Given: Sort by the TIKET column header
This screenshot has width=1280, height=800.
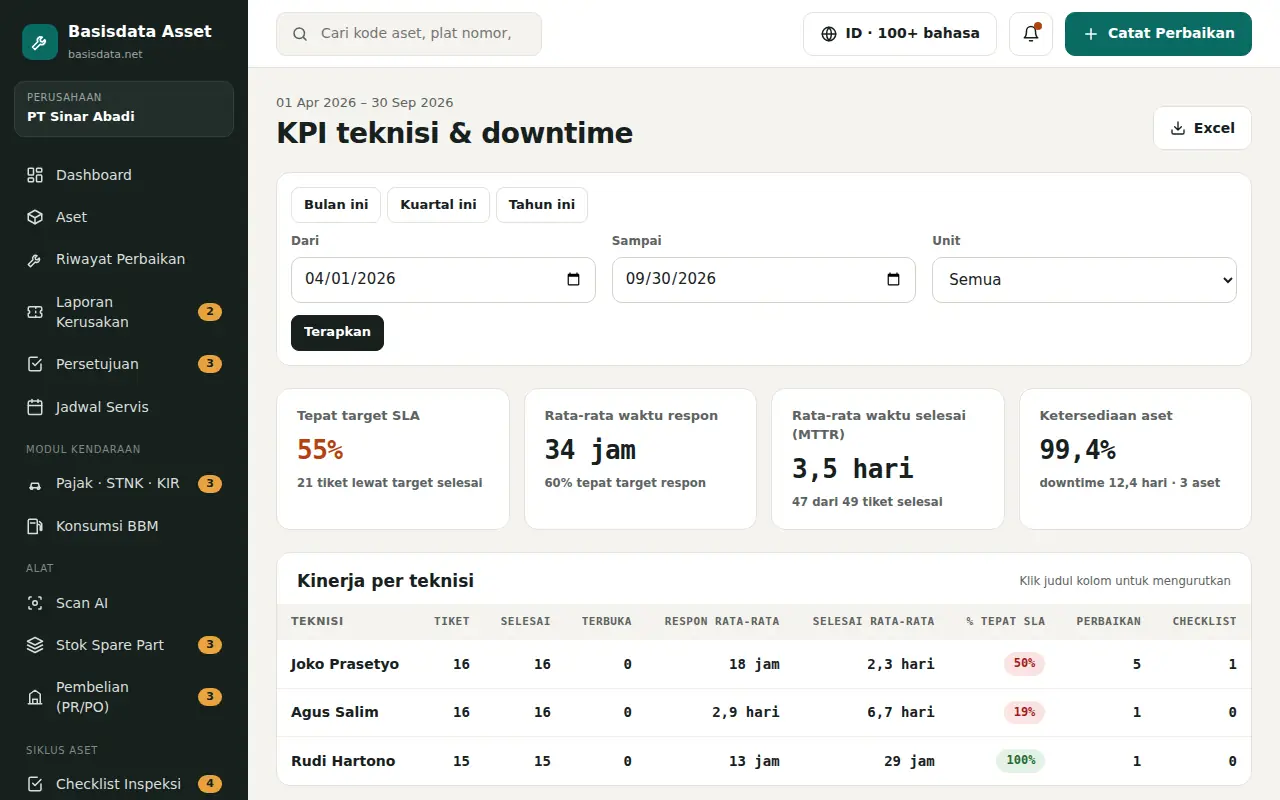Looking at the screenshot, I should (x=452, y=621).
